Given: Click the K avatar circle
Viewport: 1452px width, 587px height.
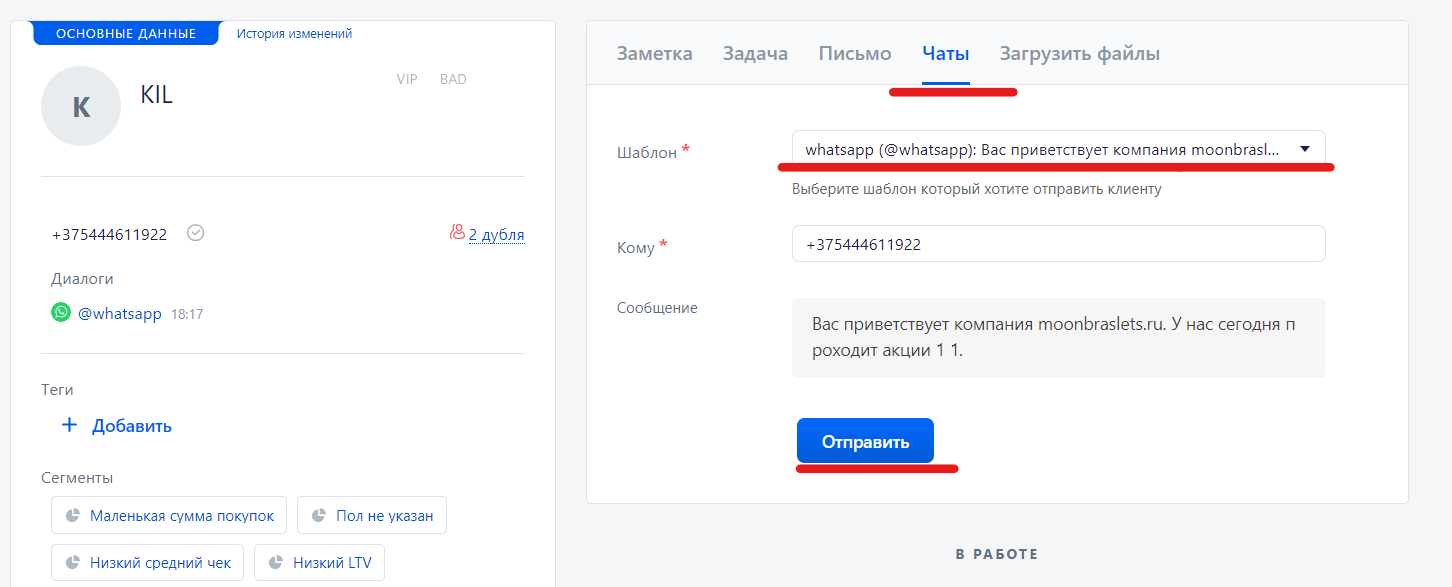Looking at the screenshot, I should coord(81,106).
